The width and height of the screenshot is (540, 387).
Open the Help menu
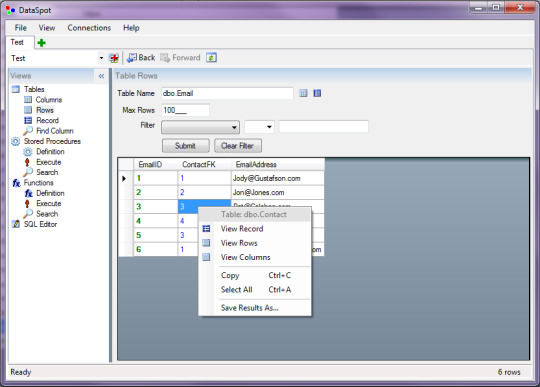(131, 28)
